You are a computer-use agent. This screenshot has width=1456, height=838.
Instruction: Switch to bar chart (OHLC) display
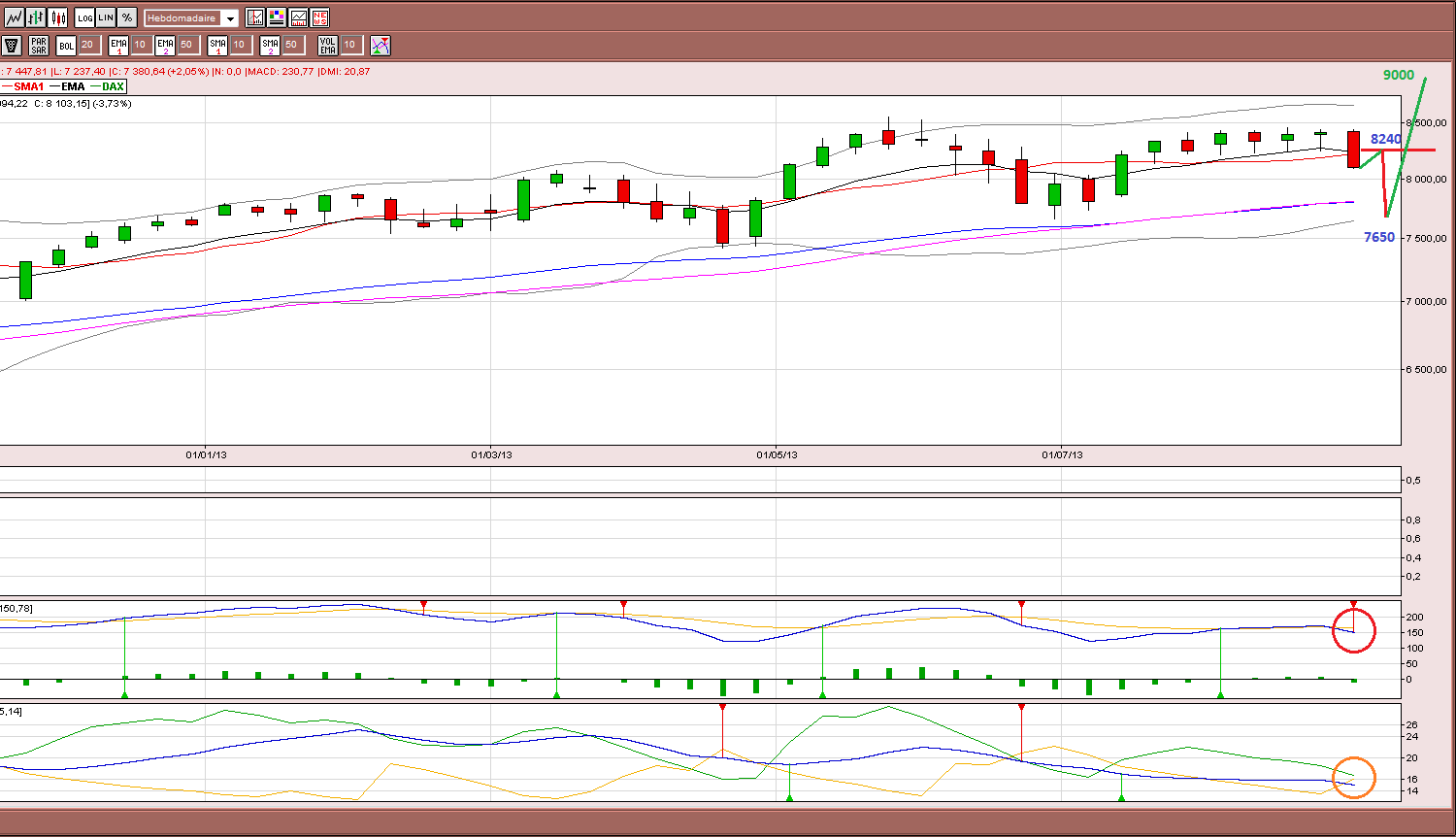pos(36,17)
